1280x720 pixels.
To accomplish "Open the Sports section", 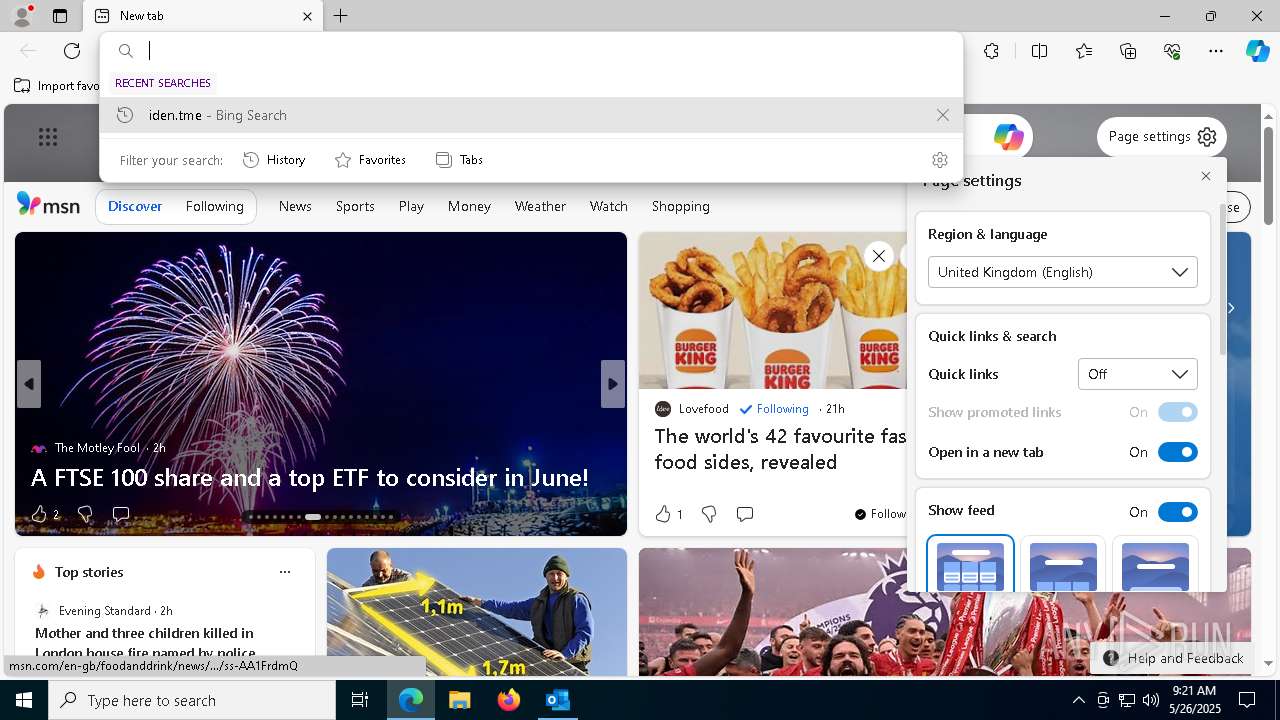I will point(355,206).
